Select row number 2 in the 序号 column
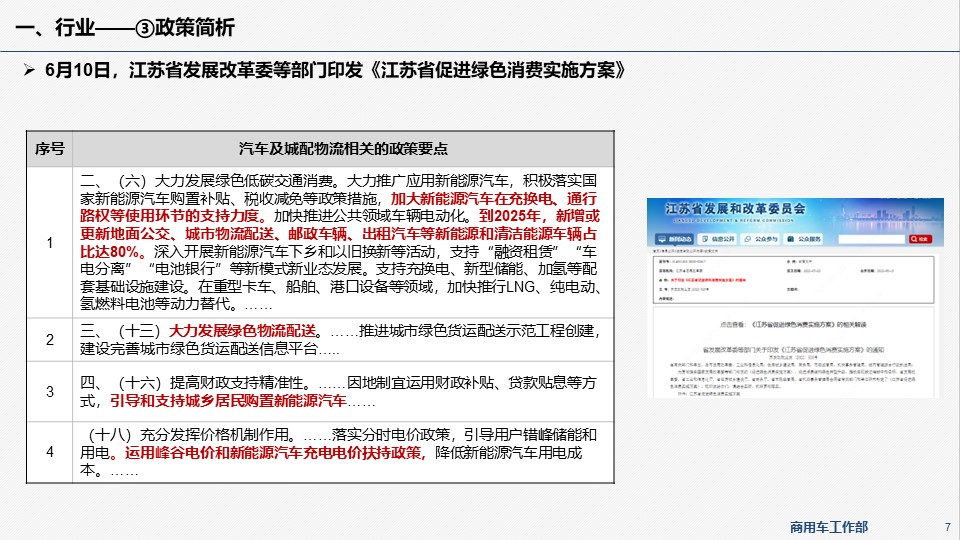Viewport: 960px width, 540px height. [50, 340]
